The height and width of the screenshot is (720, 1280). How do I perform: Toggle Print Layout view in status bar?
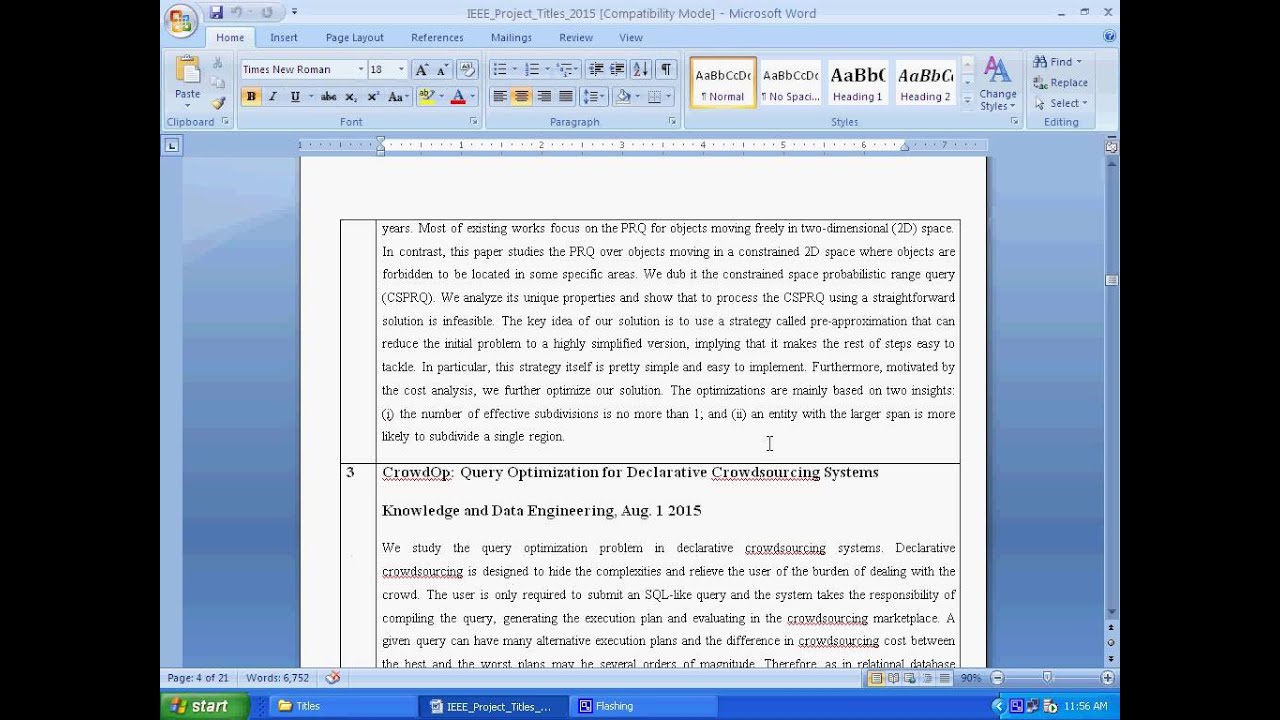pyautogui.click(x=876, y=678)
